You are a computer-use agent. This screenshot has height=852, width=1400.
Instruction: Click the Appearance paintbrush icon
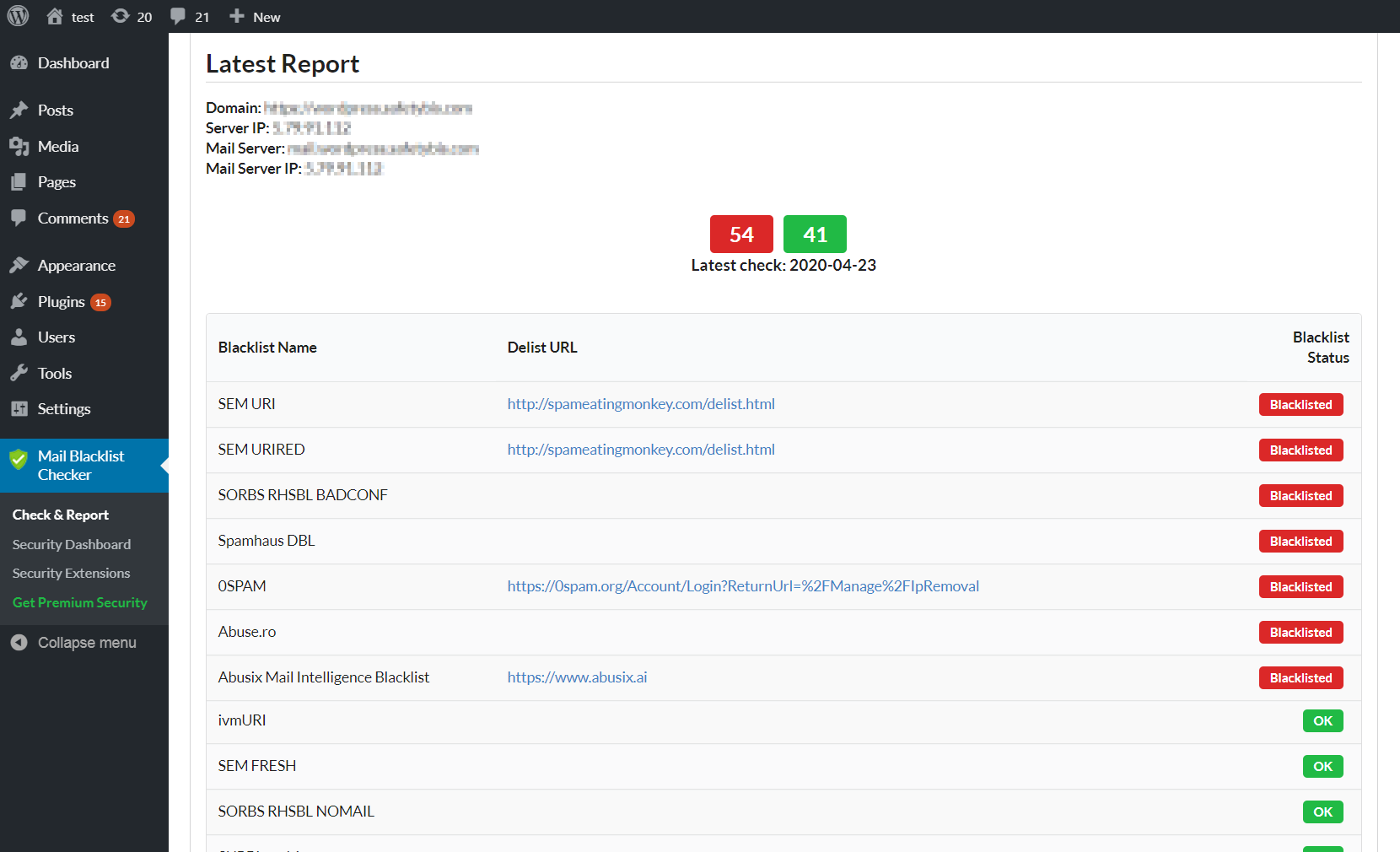tap(19, 265)
